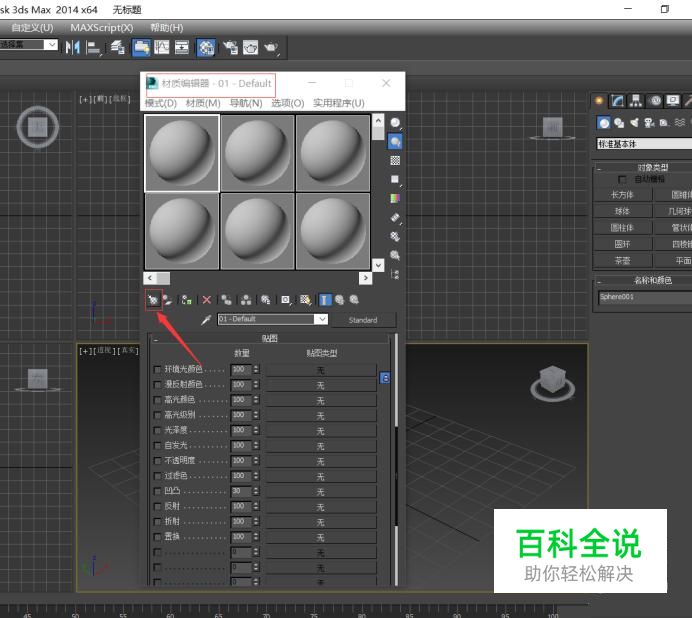Click the Get Material icon
692x618 pixels.
click(153, 299)
